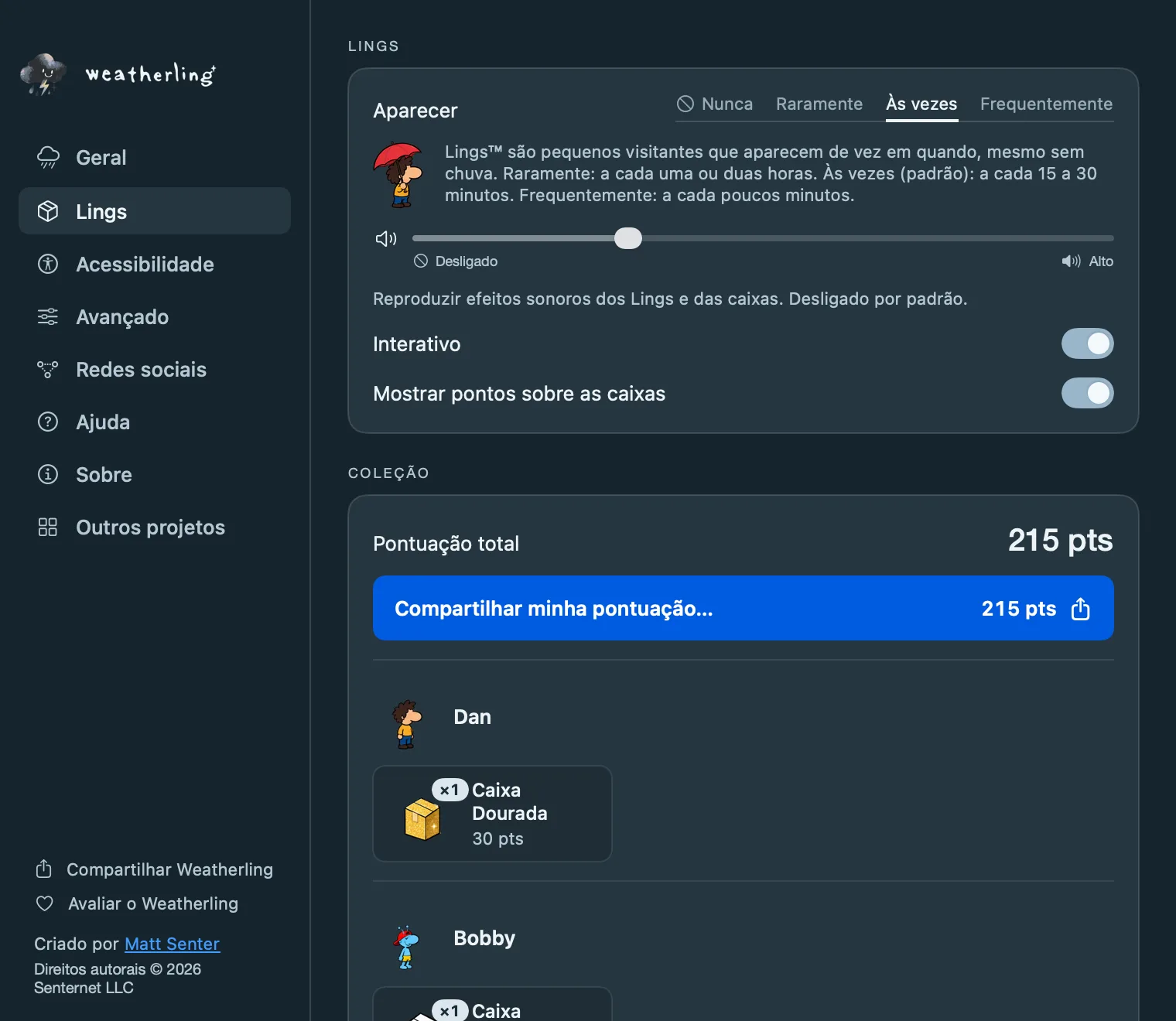Viewport: 1176px width, 1021px height.
Task: Click the sound volume slider handle
Action: pos(628,238)
